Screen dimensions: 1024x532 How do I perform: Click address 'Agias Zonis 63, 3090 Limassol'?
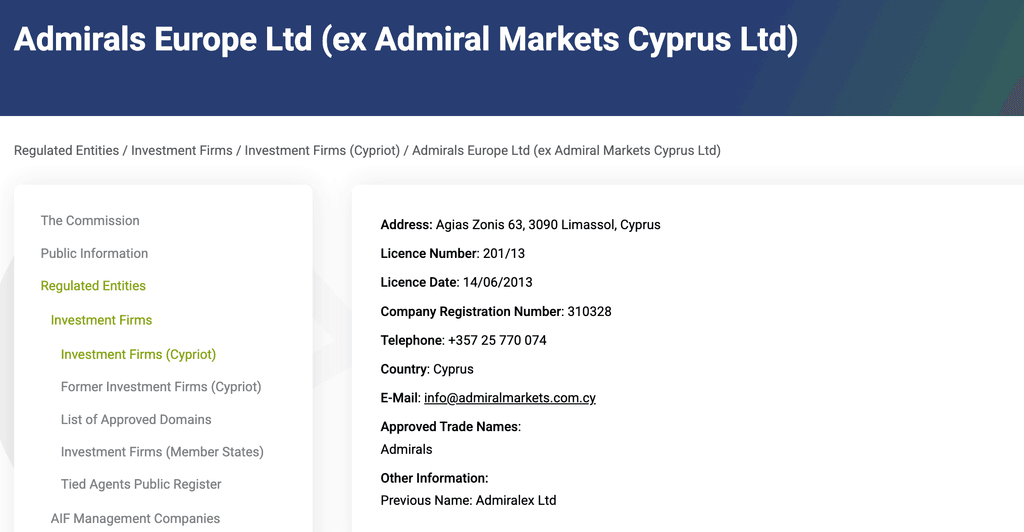[526, 225]
